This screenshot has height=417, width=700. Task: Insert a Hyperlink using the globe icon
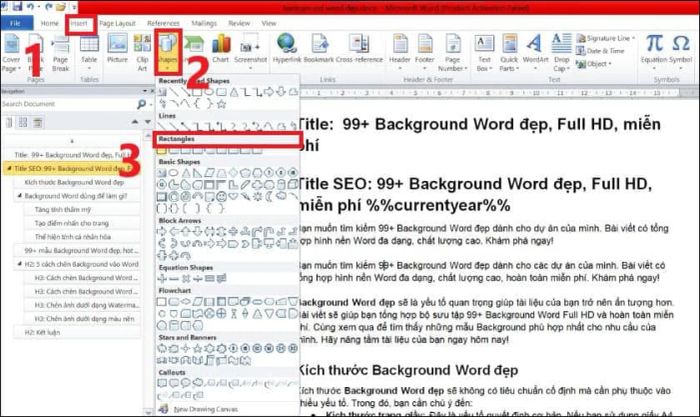(x=287, y=48)
